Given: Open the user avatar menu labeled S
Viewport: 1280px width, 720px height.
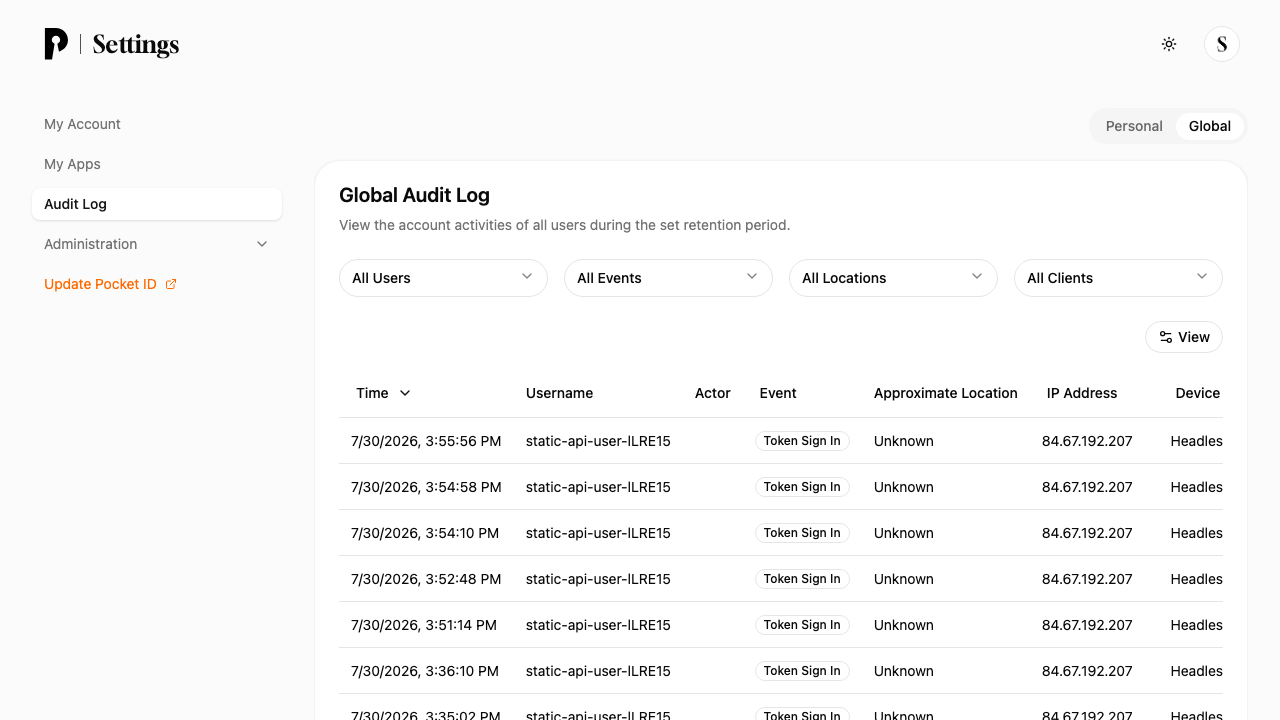Looking at the screenshot, I should 1222,44.
